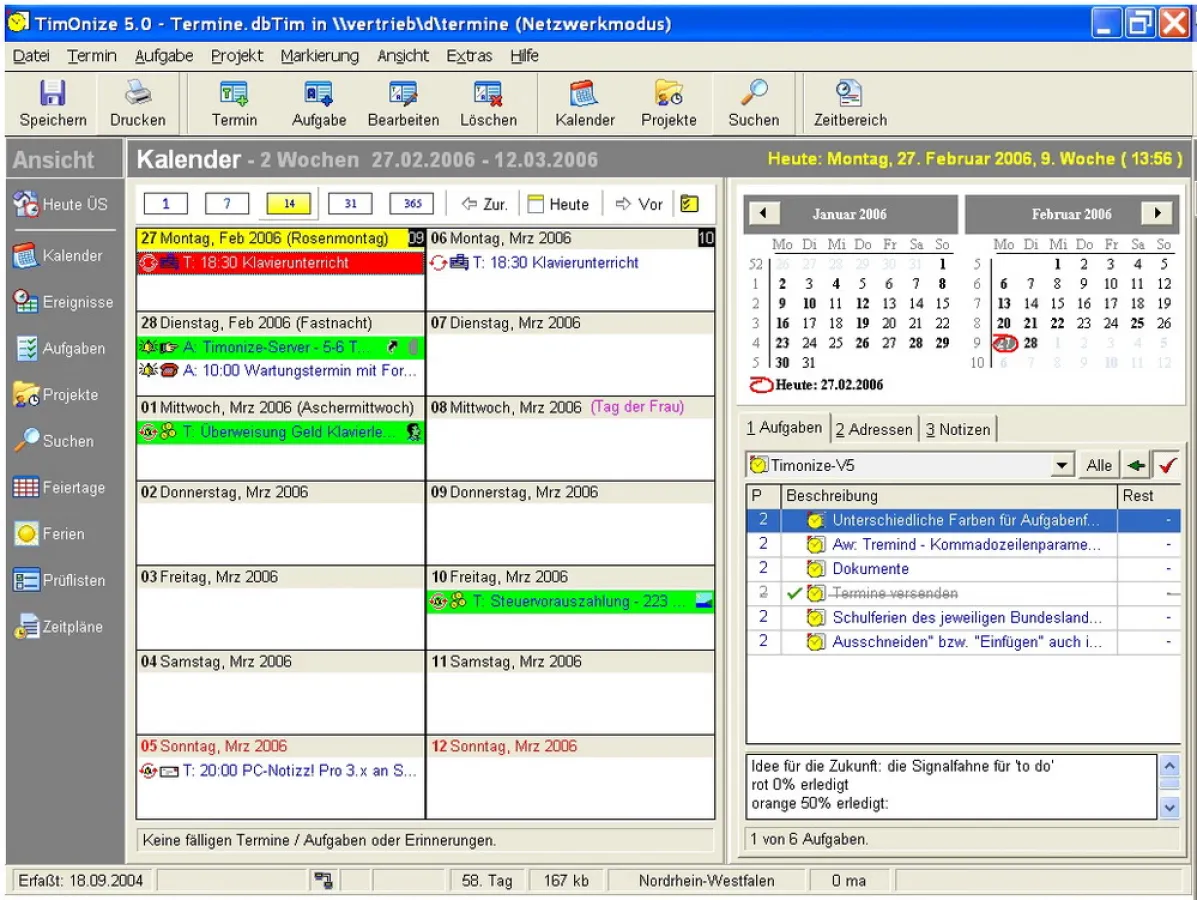Expand the Timonize-V5 project dropdown

(1060, 466)
